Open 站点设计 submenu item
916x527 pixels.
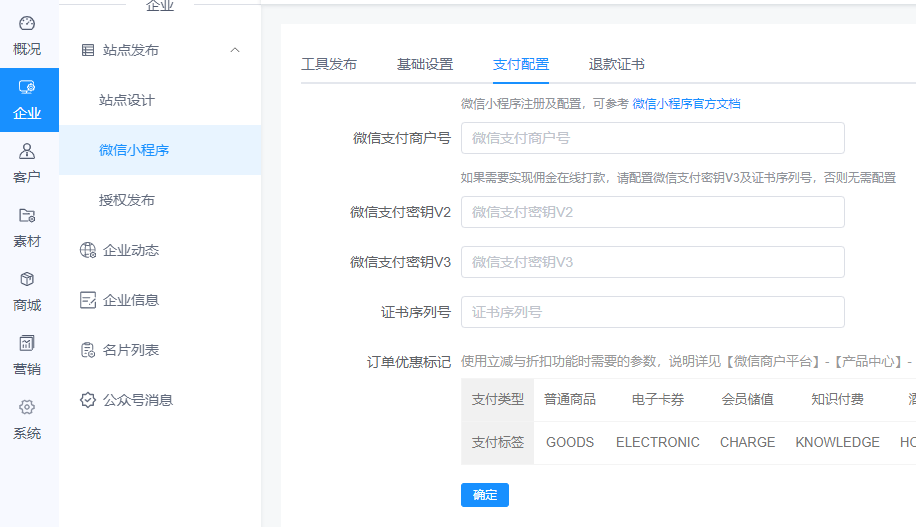click(160, 100)
